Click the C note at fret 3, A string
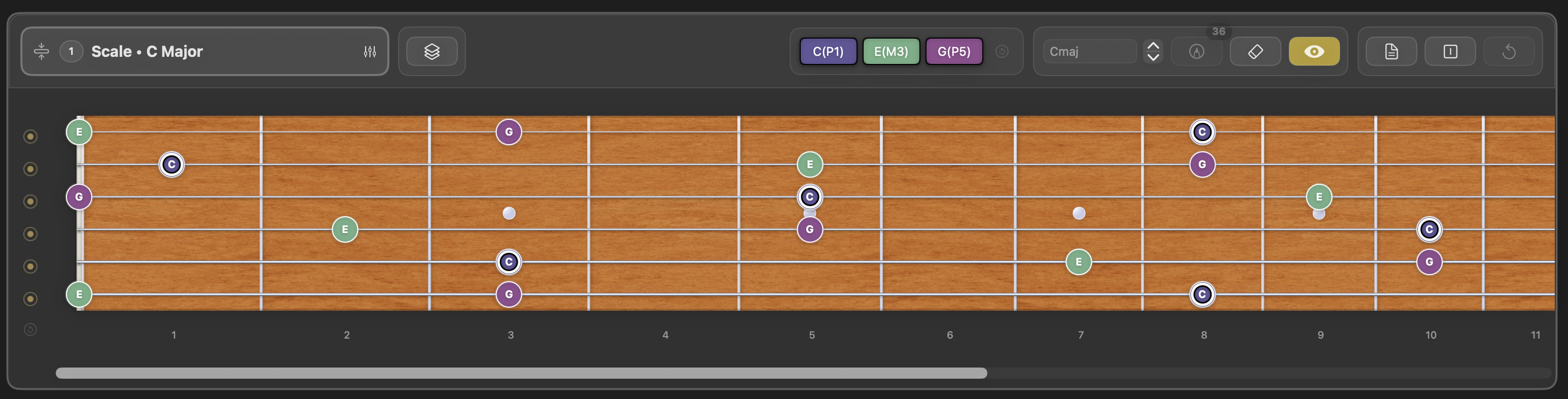The width and height of the screenshot is (1568, 399). (509, 262)
